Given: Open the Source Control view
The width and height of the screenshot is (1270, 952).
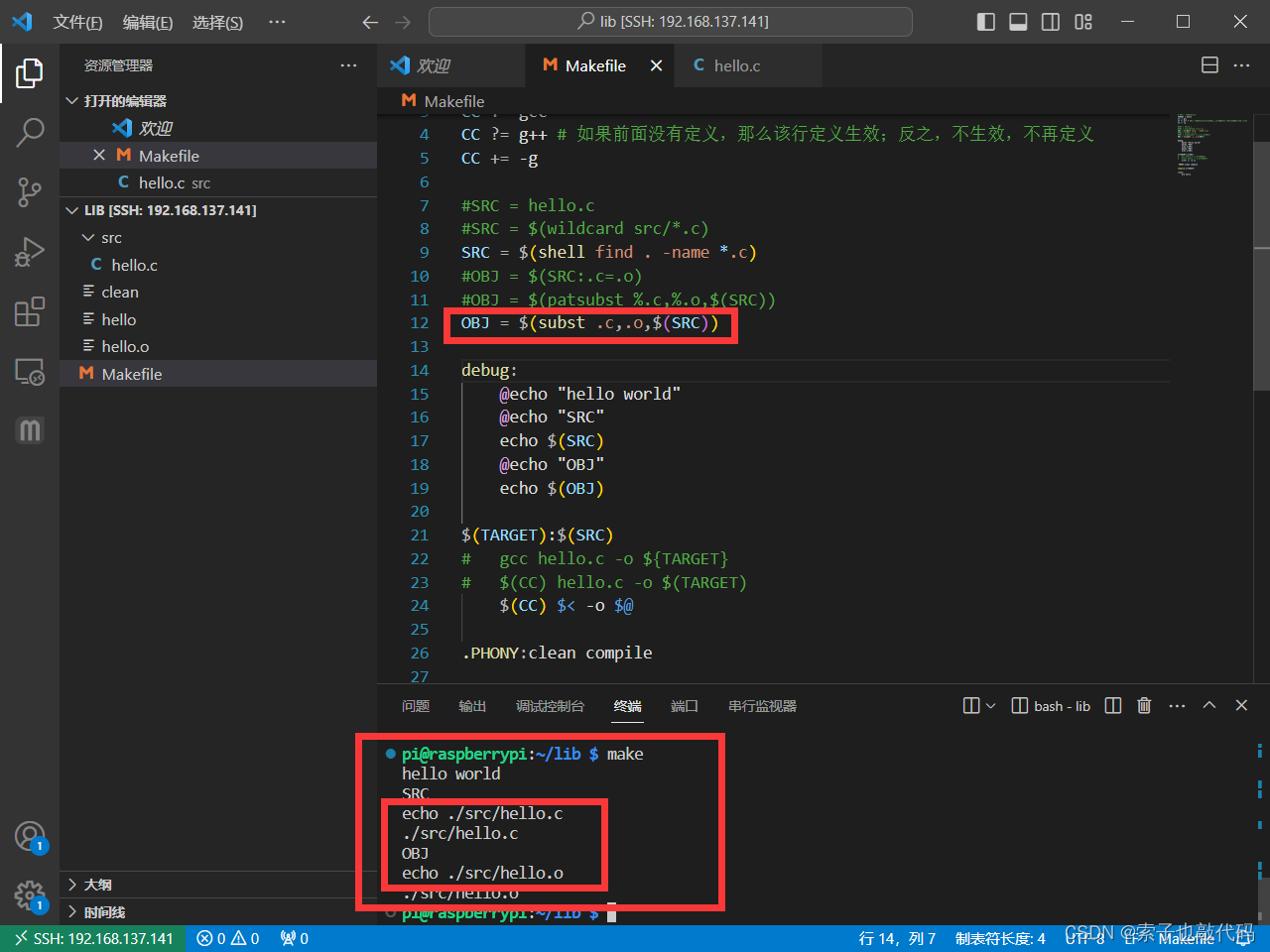Looking at the screenshot, I should point(30,192).
